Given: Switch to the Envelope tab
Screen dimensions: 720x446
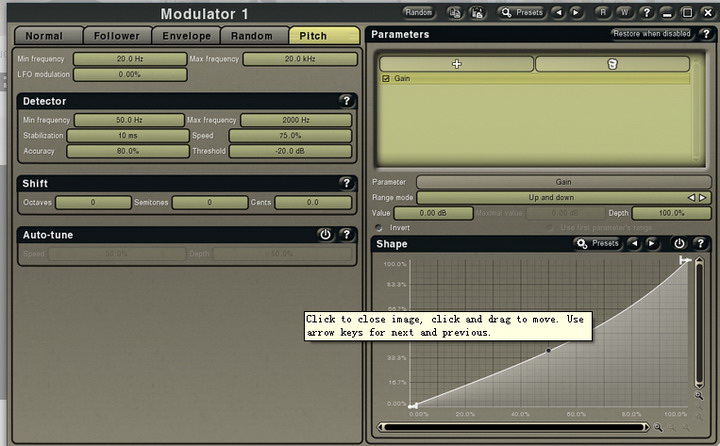Looking at the screenshot, I should 186,36.
